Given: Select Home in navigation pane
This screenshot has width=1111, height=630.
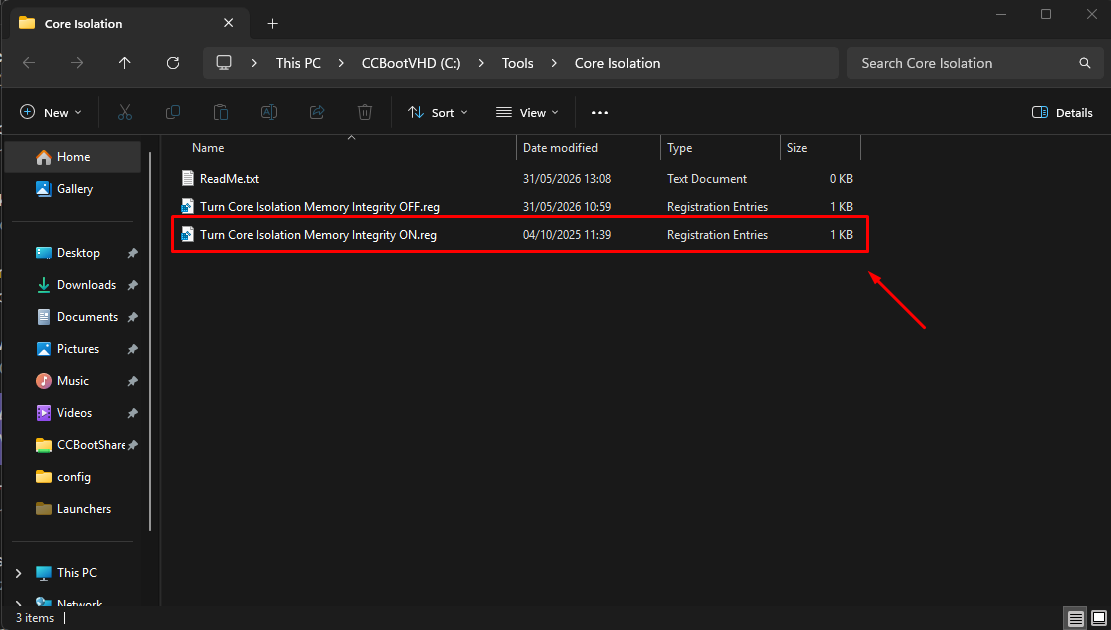Looking at the screenshot, I should pyautogui.click(x=73, y=157).
